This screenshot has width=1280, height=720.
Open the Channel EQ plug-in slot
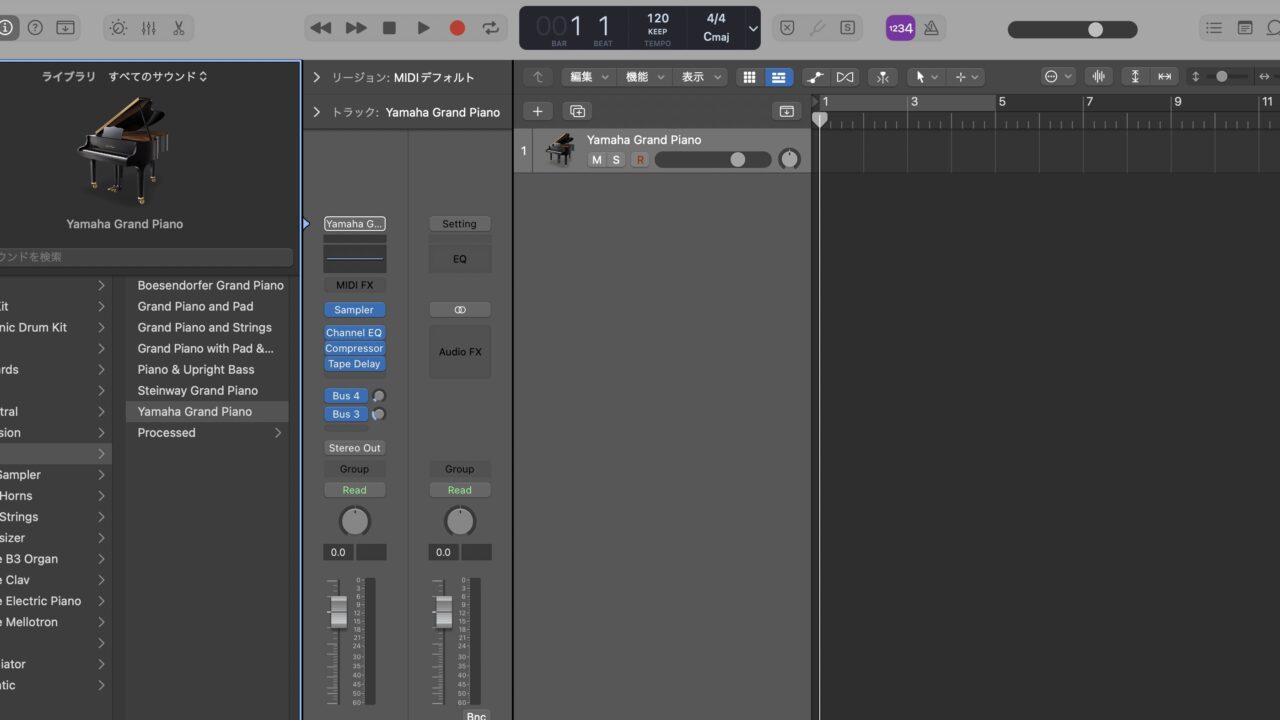pos(354,333)
